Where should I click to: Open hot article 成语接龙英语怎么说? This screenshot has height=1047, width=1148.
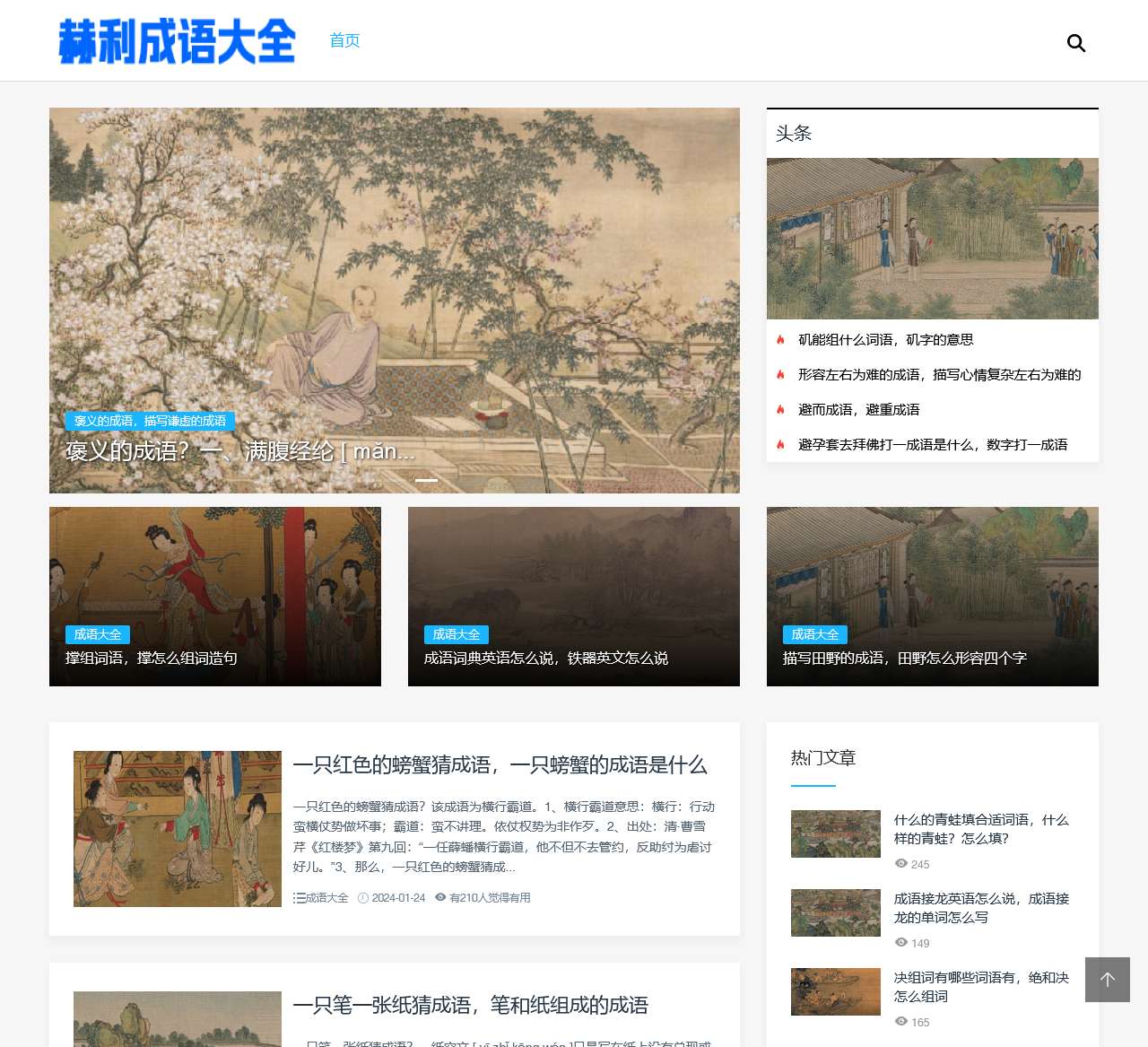point(981,908)
